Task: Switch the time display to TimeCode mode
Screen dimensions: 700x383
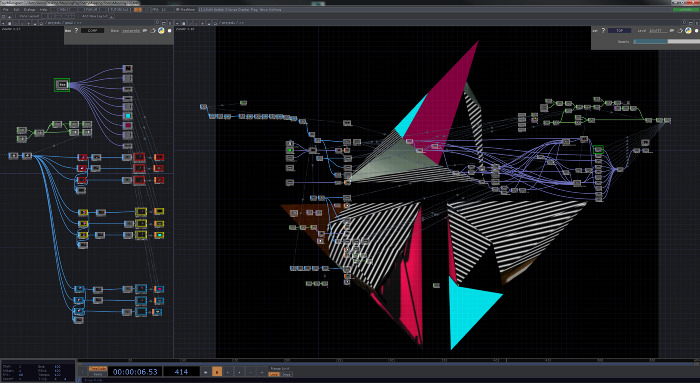Action: tap(98, 368)
